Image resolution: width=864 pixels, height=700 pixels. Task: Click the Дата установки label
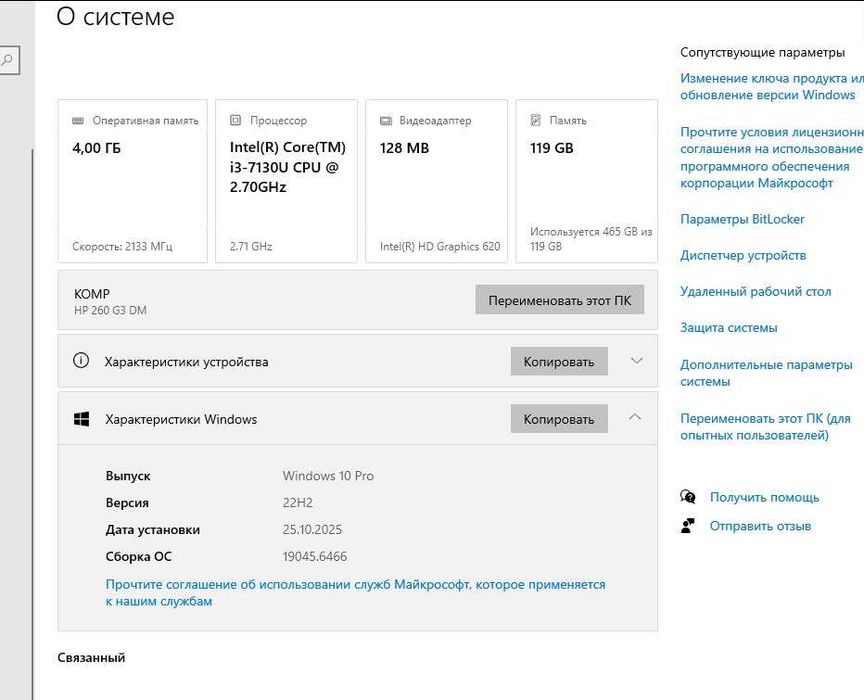tap(153, 530)
